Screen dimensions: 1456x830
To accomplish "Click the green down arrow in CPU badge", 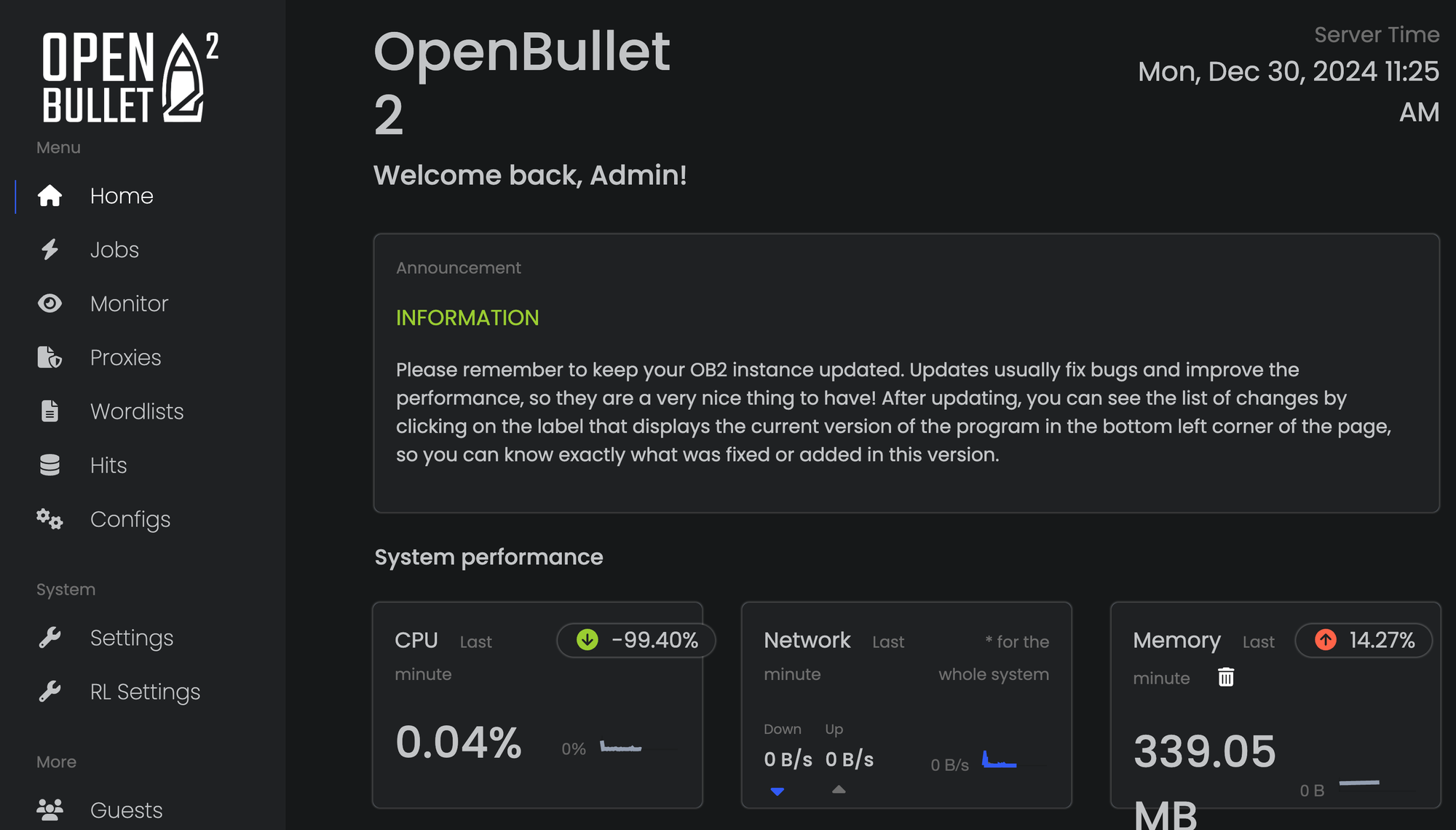I will 587,640.
